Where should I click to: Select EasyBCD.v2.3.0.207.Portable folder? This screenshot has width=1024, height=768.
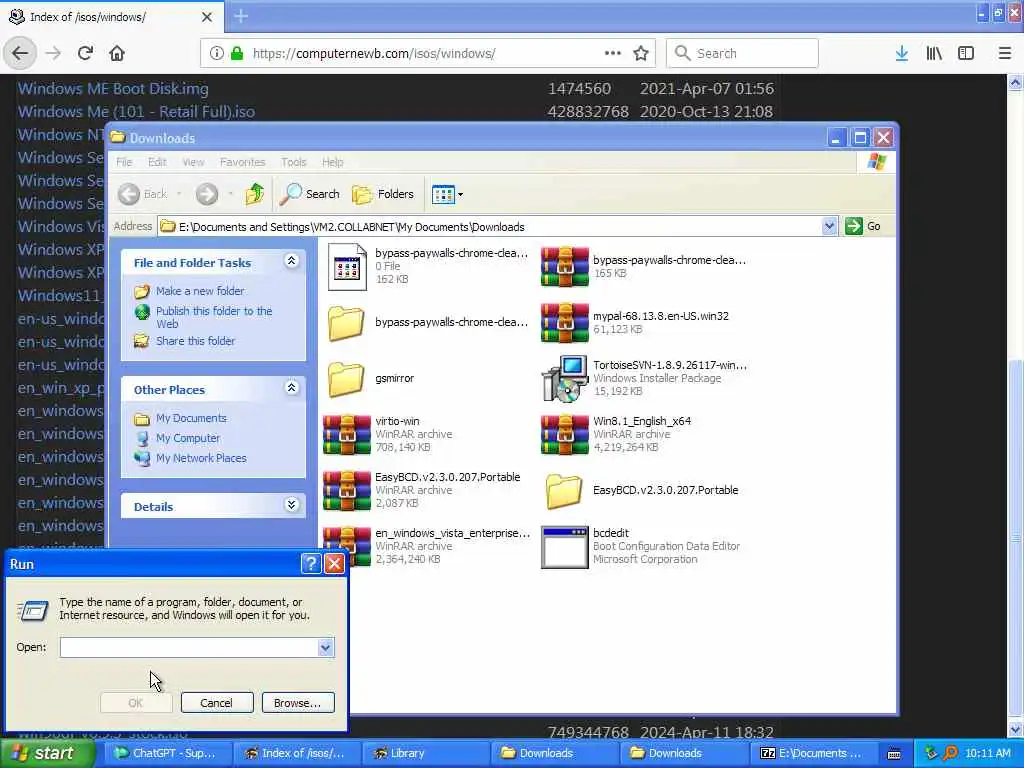640,490
